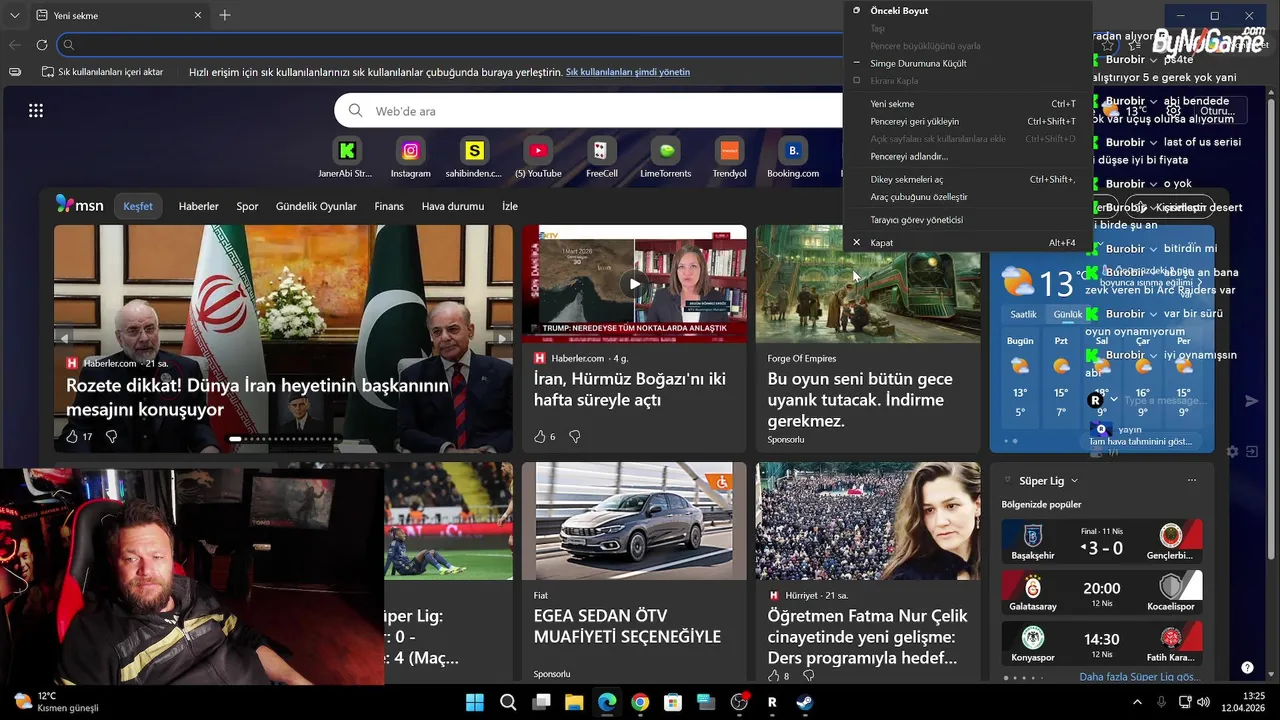Focus the browser address bar
The height and width of the screenshot is (720, 1280).
[450, 44]
